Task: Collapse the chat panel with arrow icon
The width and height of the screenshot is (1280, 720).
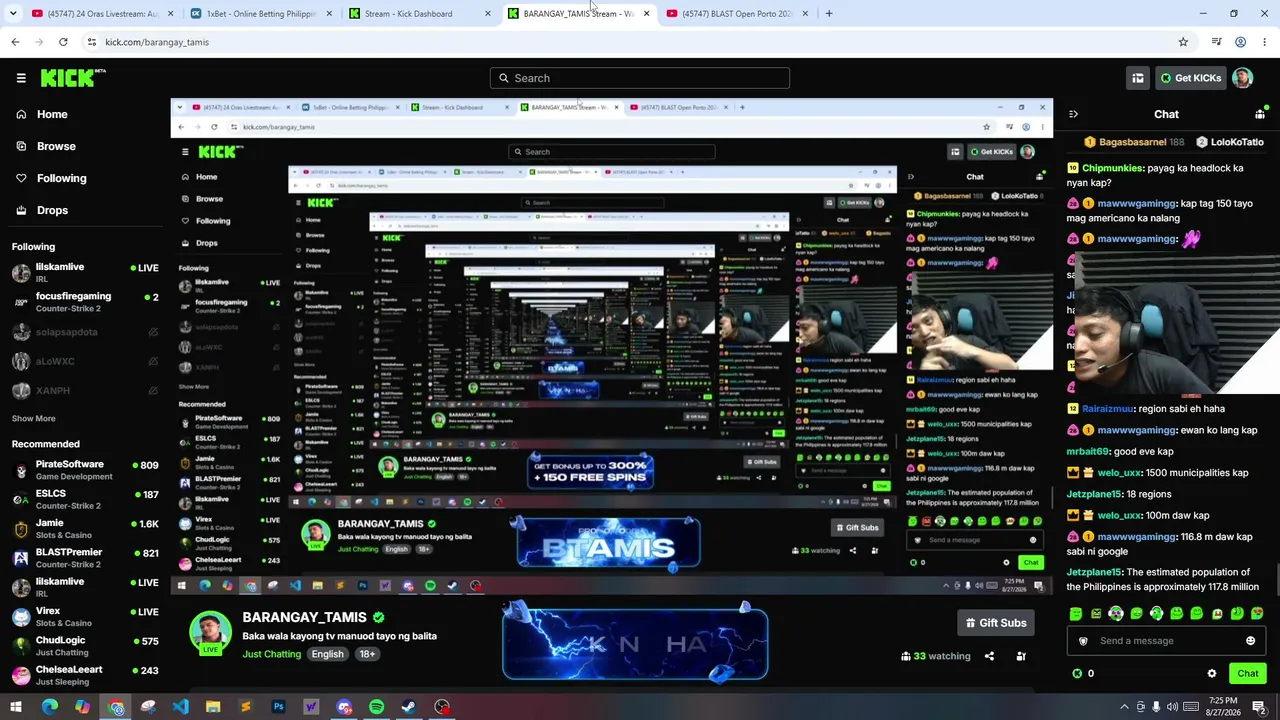Action: (x=1073, y=114)
